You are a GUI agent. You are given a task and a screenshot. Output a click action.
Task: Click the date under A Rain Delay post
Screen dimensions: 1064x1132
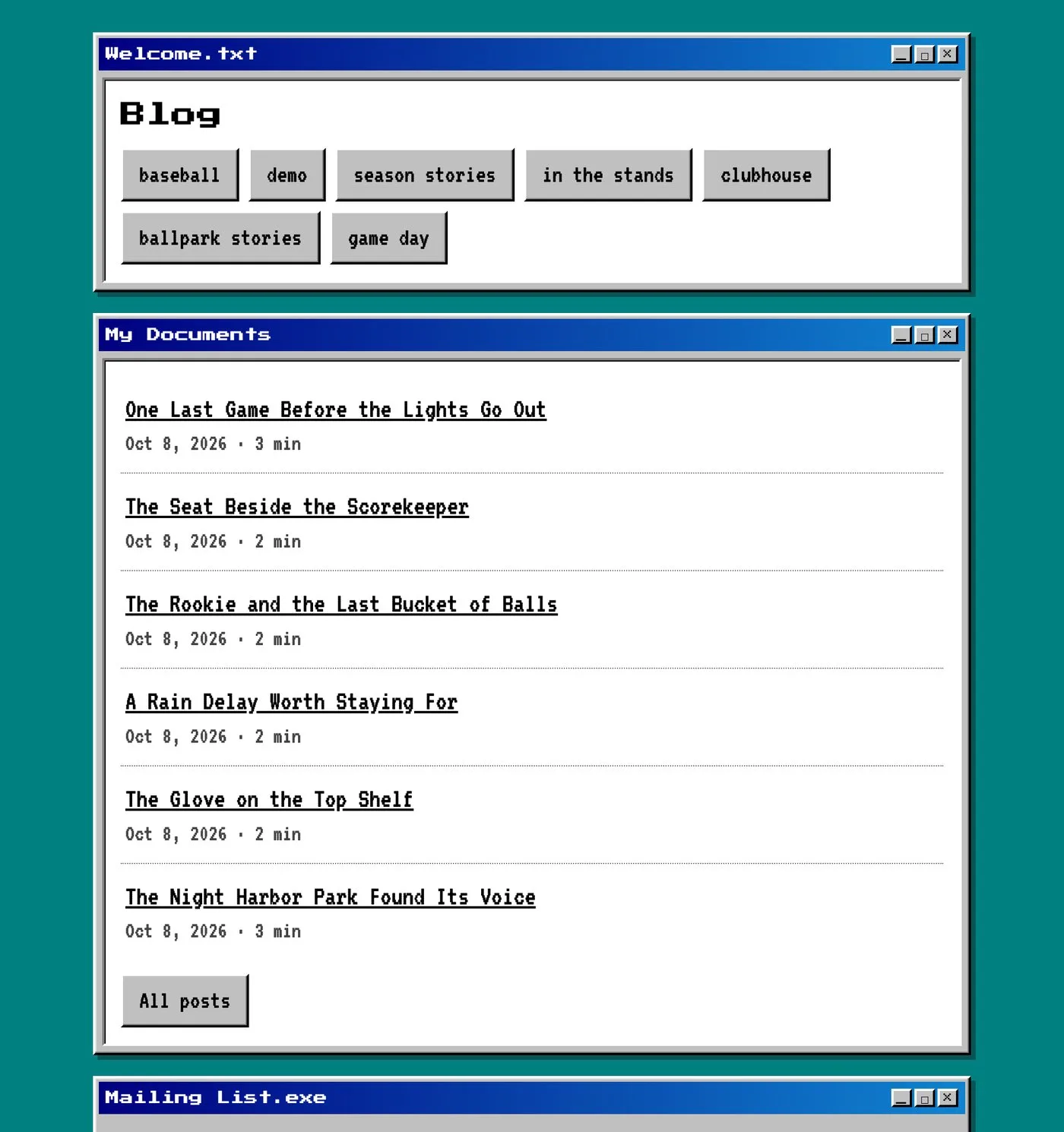point(176,737)
